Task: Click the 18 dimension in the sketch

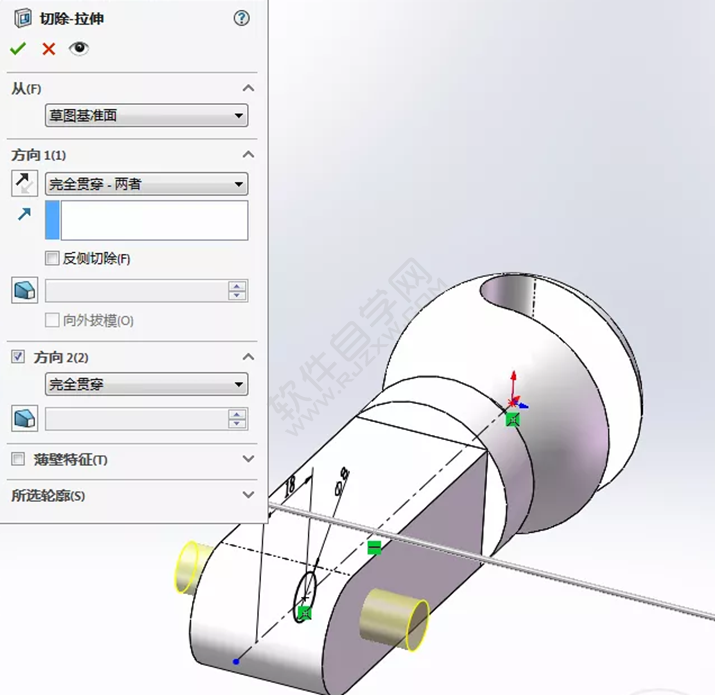Action: (290, 486)
